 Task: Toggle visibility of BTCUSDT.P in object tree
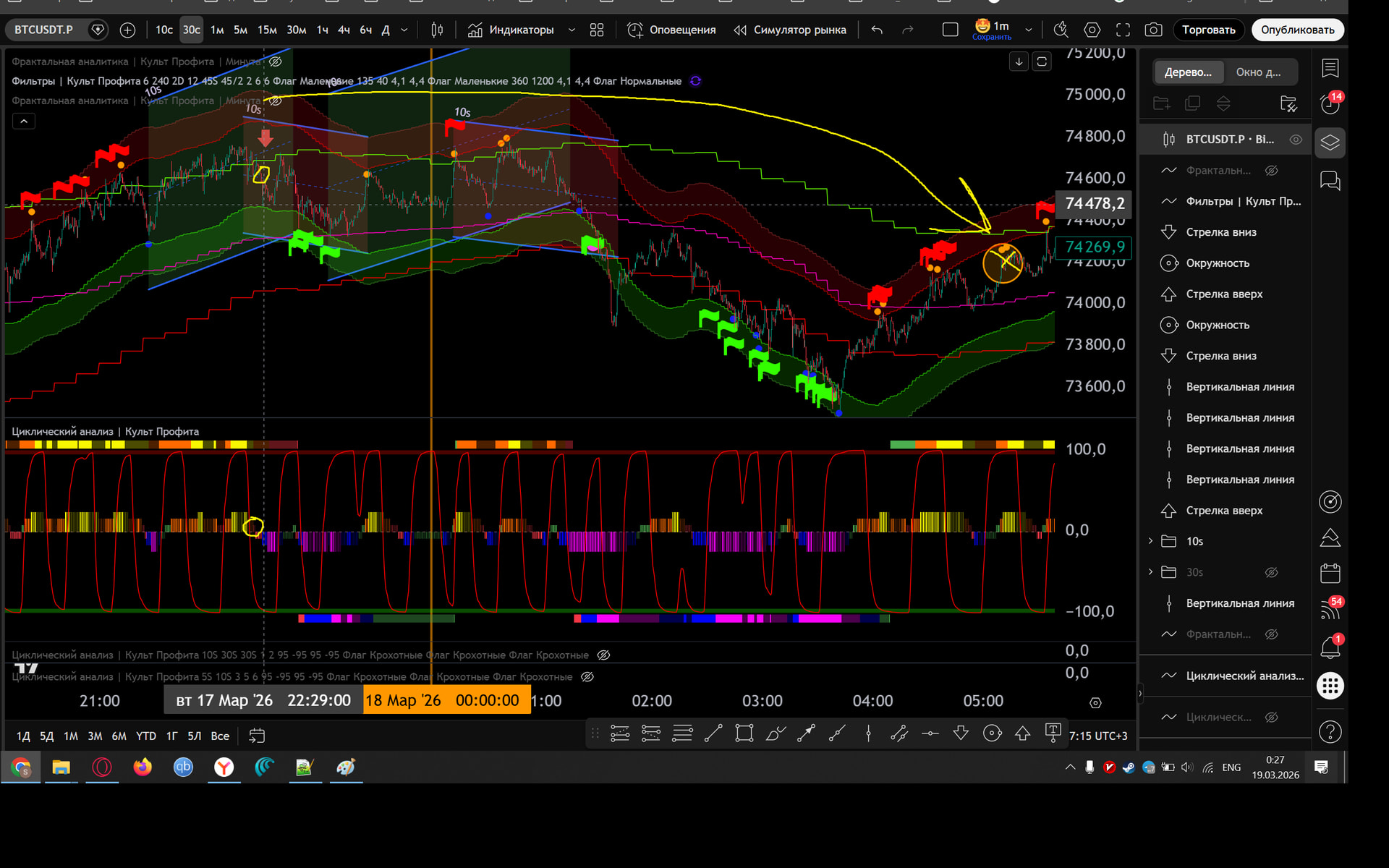1296,139
